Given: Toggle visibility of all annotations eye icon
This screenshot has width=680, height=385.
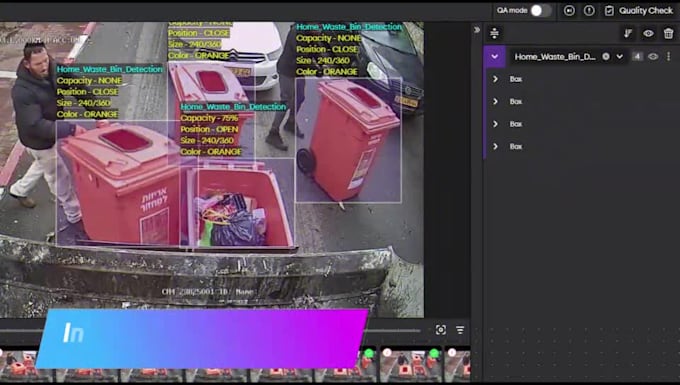Looking at the screenshot, I should (x=648, y=33).
